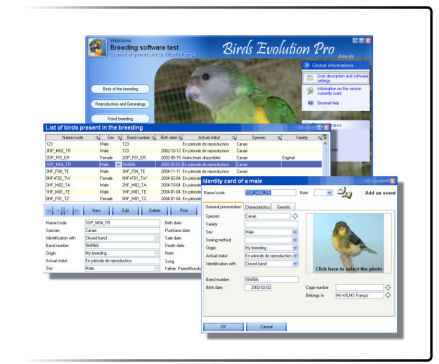439x364 pixels.
Task: Open General help icon
Action: coord(310,103)
